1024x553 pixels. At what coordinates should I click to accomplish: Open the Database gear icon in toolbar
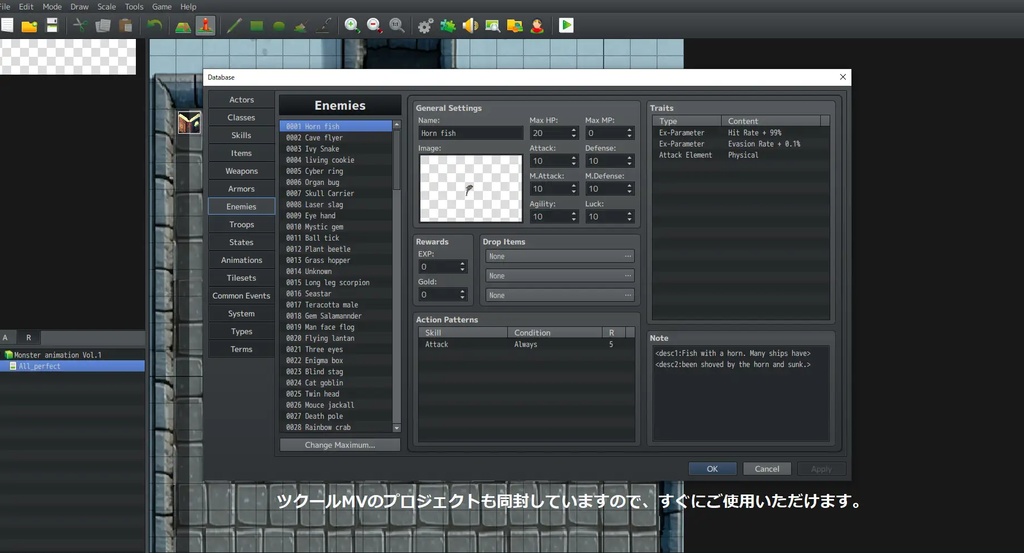(x=425, y=26)
